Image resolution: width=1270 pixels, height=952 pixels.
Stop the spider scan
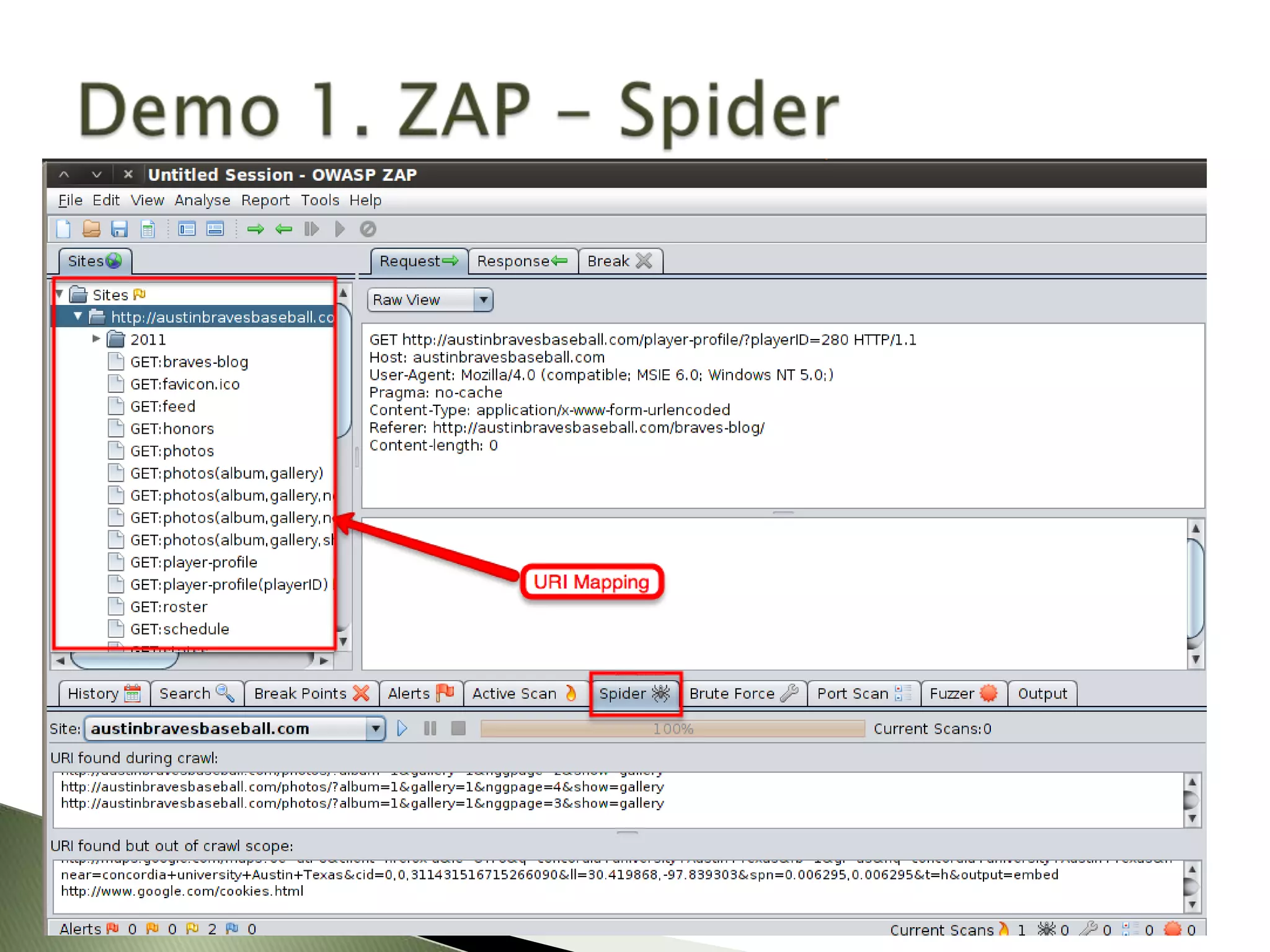coord(458,728)
